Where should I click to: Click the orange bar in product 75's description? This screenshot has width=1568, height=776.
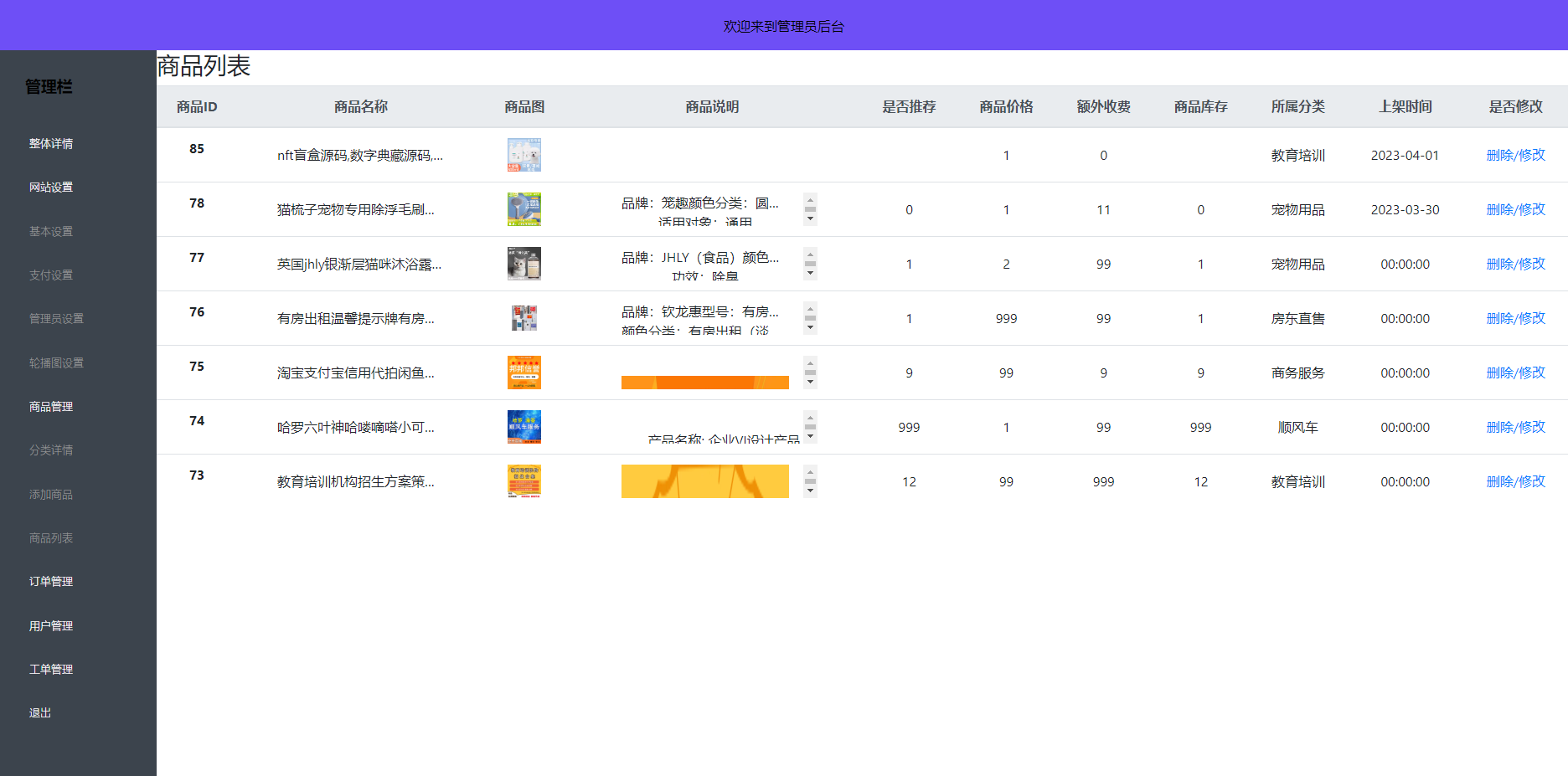(x=704, y=383)
